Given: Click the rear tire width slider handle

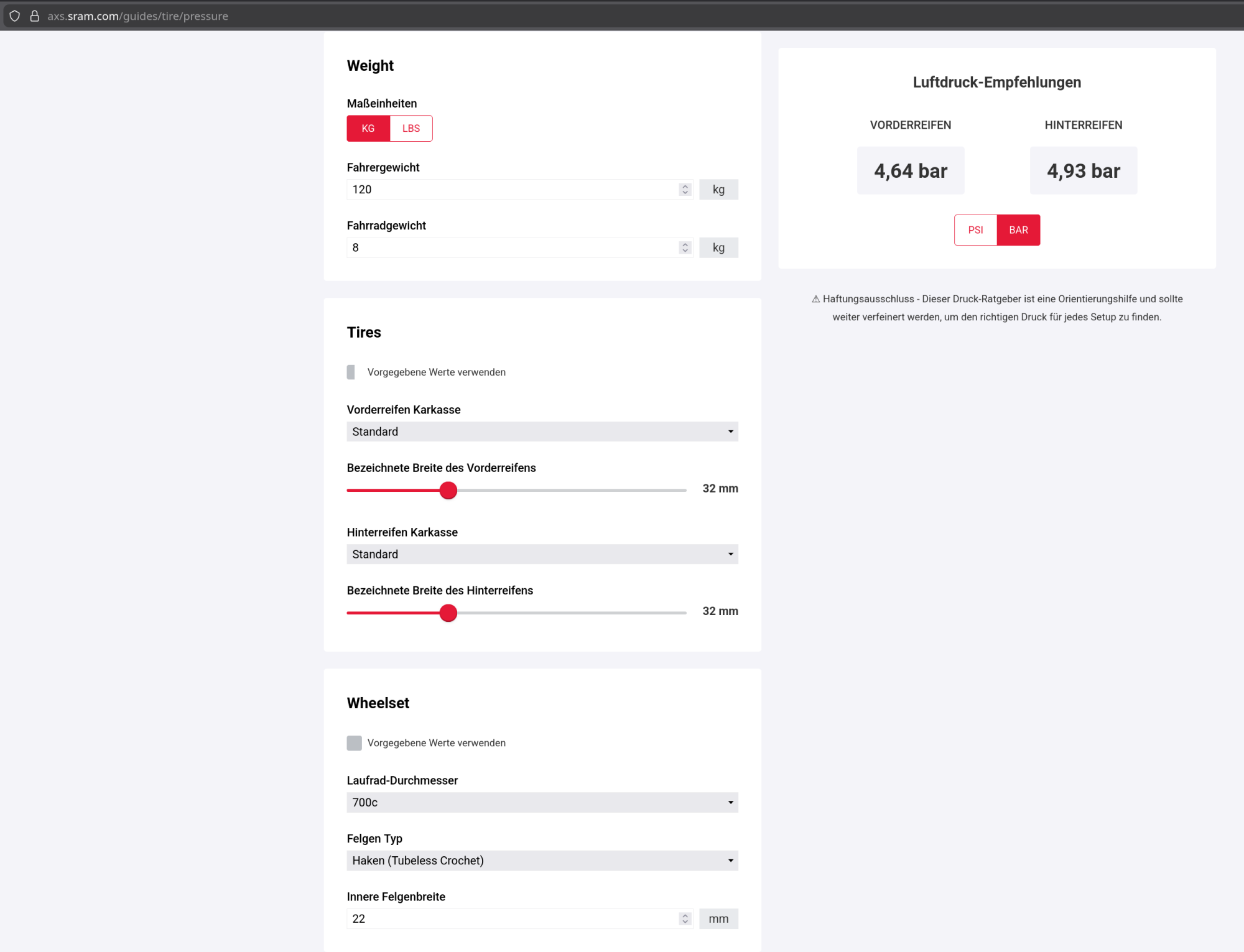Looking at the screenshot, I should pos(448,613).
